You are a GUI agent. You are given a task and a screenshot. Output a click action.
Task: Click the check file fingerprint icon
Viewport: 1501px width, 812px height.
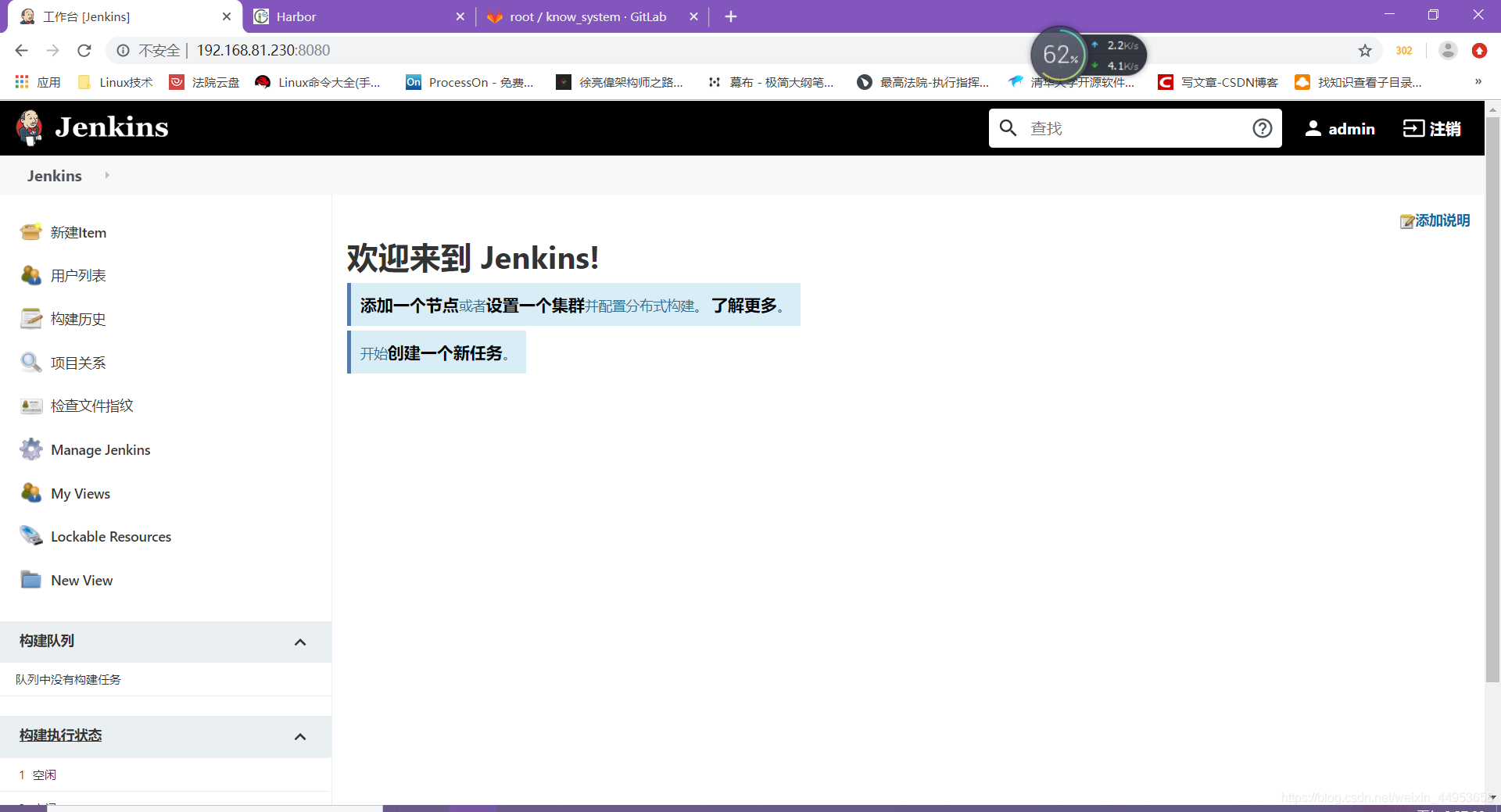31,406
